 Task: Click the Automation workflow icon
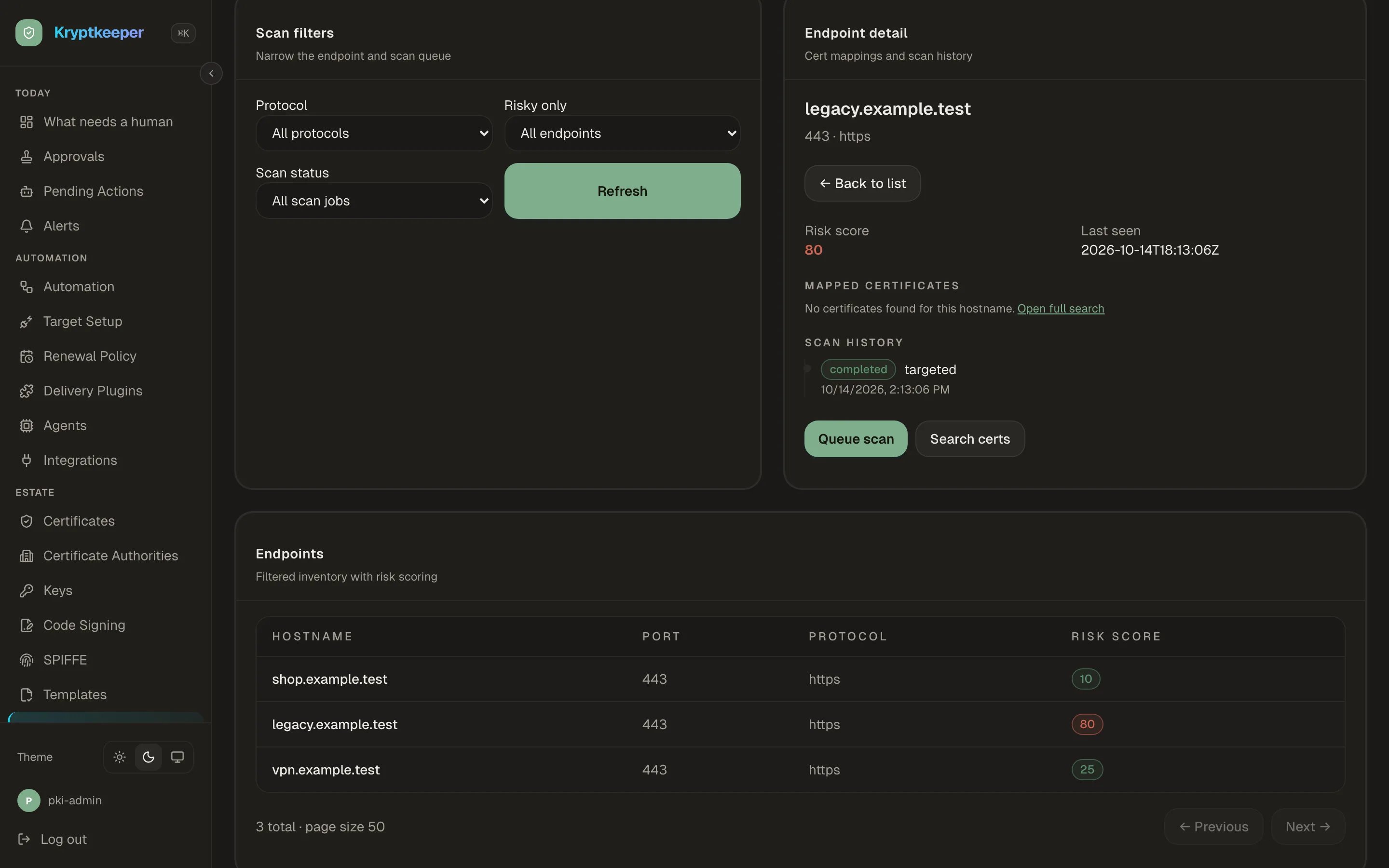27,287
